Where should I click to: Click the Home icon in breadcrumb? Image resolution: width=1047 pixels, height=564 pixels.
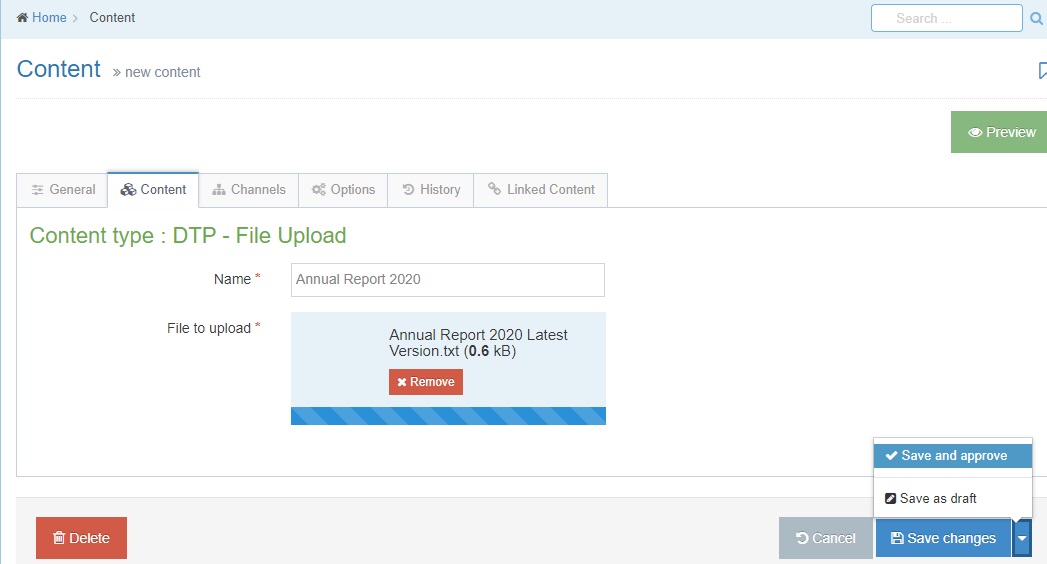pyautogui.click(x=22, y=18)
